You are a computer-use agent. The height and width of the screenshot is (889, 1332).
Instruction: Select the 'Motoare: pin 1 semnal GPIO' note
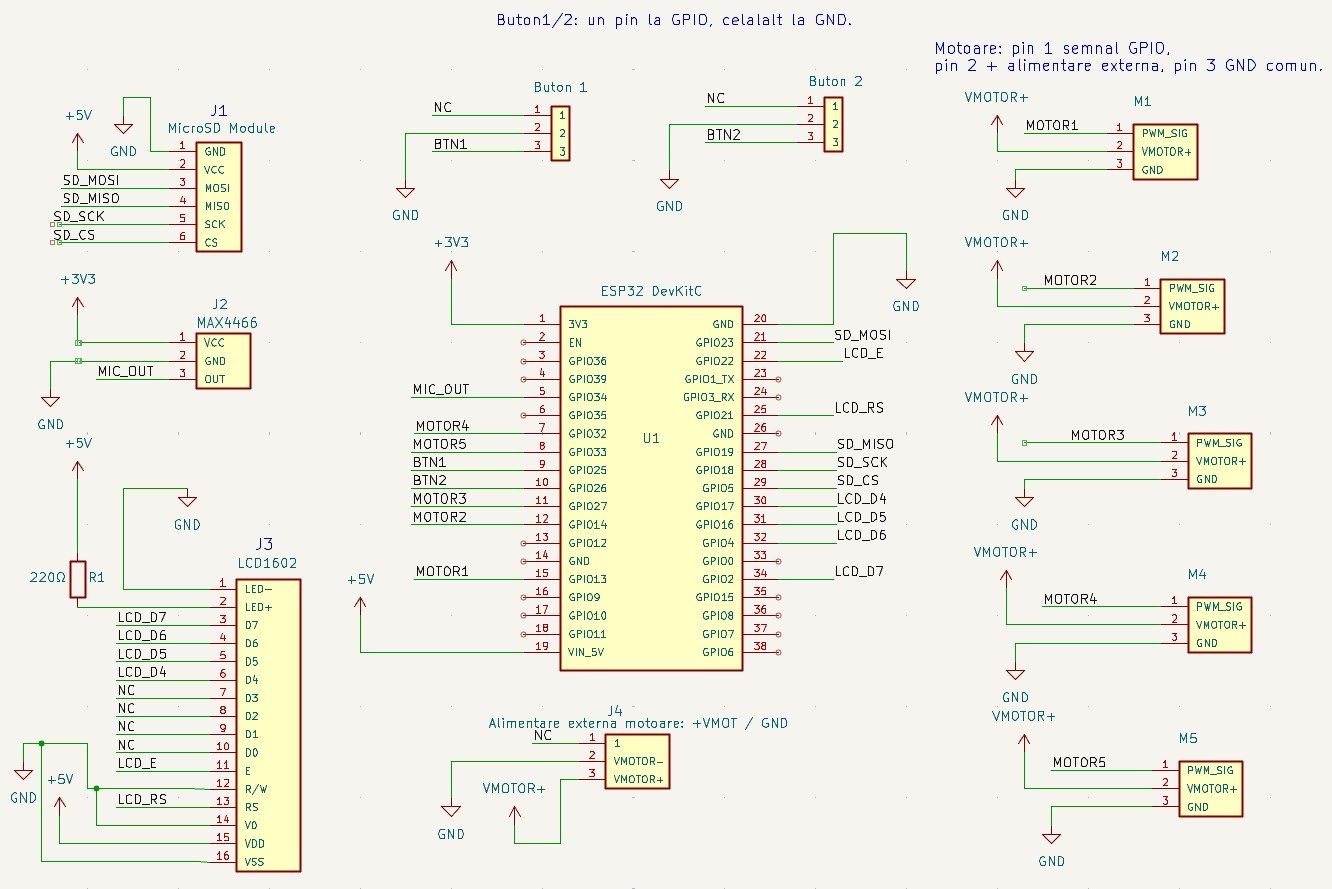pyautogui.click(x=1128, y=57)
